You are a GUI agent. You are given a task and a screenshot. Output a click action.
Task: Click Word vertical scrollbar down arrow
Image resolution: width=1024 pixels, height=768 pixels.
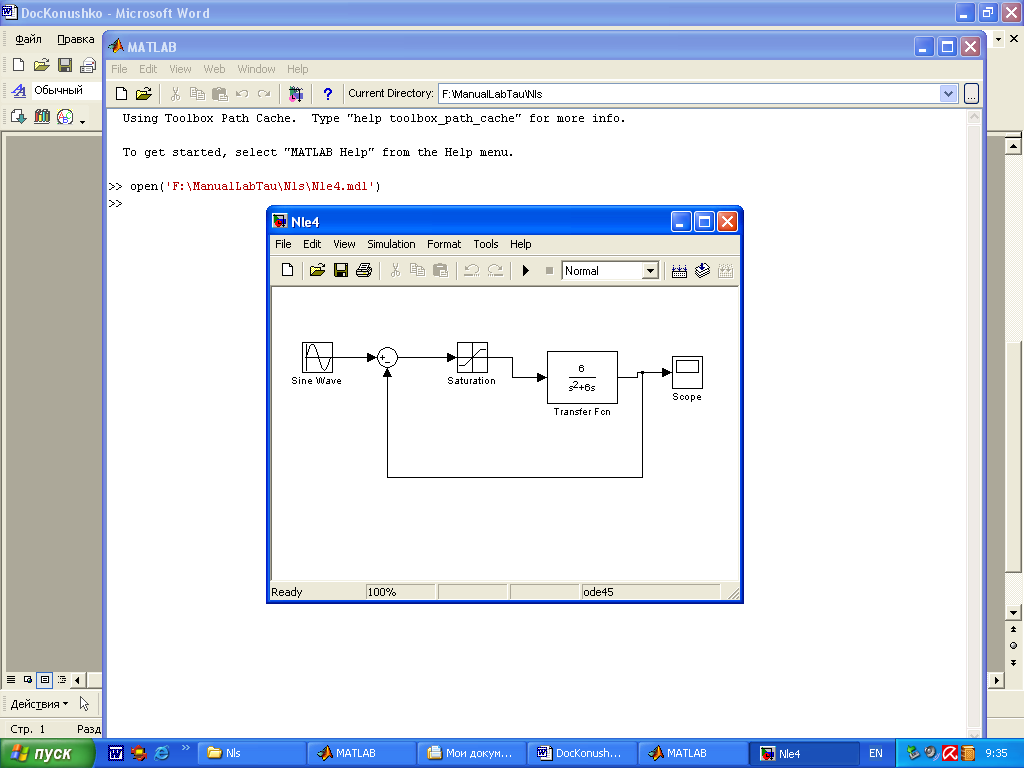(x=1013, y=612)
